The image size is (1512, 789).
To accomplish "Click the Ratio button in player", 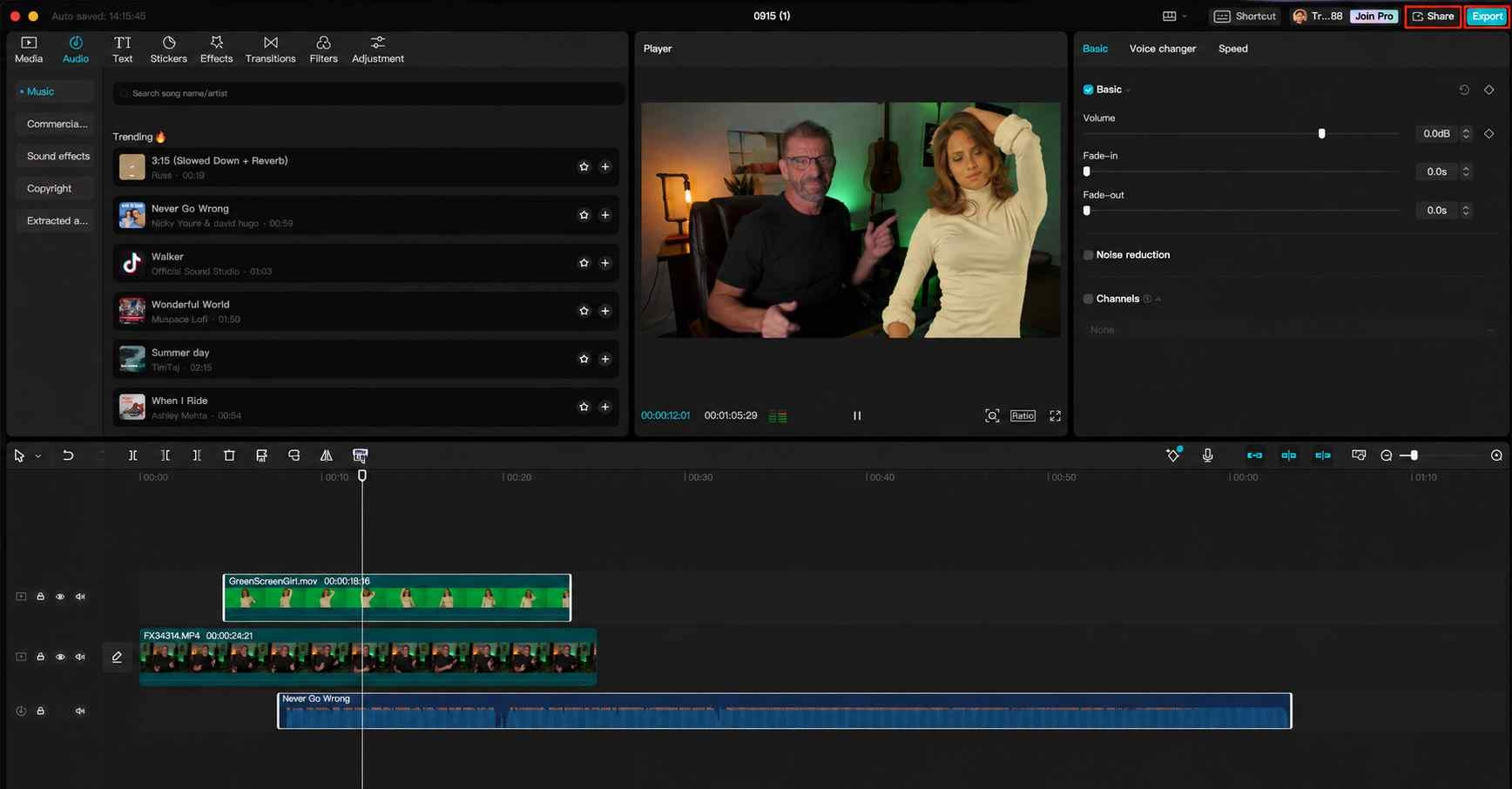I will (1023, 416).
